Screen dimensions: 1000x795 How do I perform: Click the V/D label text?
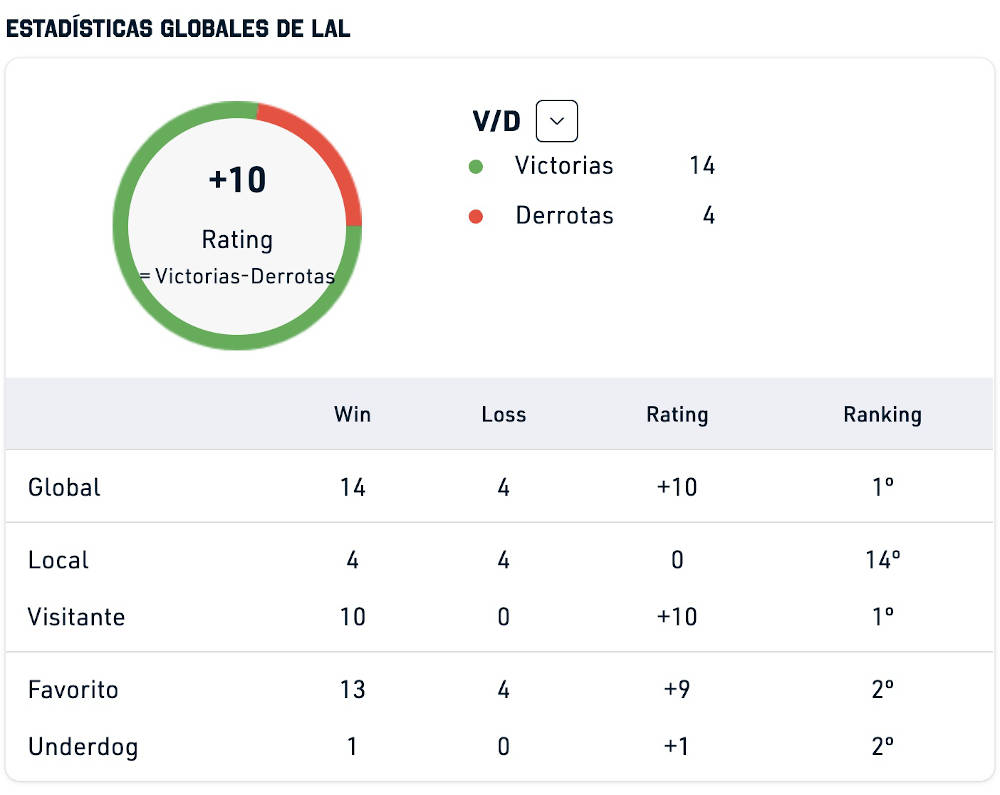click(496, 121)
